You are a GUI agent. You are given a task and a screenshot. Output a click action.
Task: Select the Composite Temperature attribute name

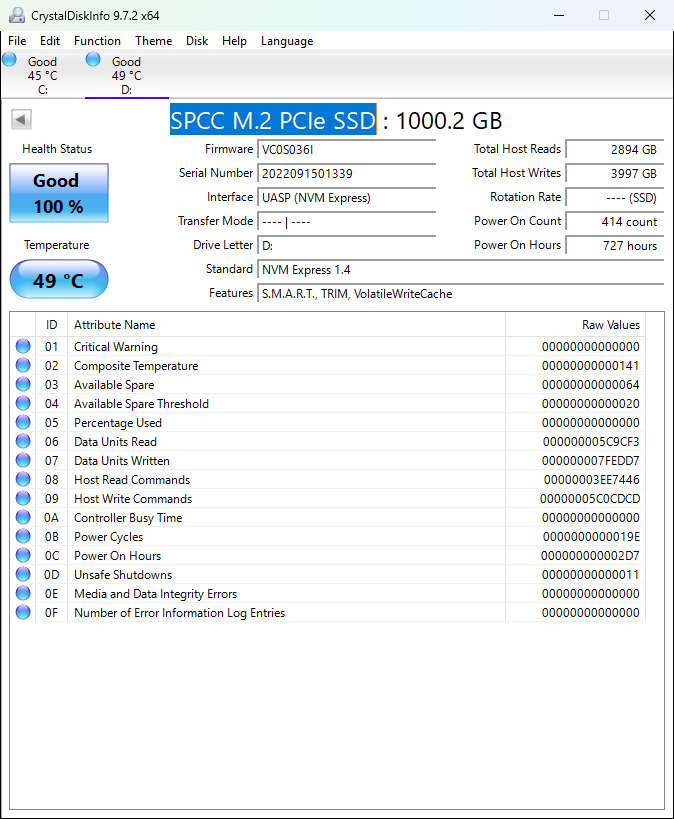pos(136,366)
